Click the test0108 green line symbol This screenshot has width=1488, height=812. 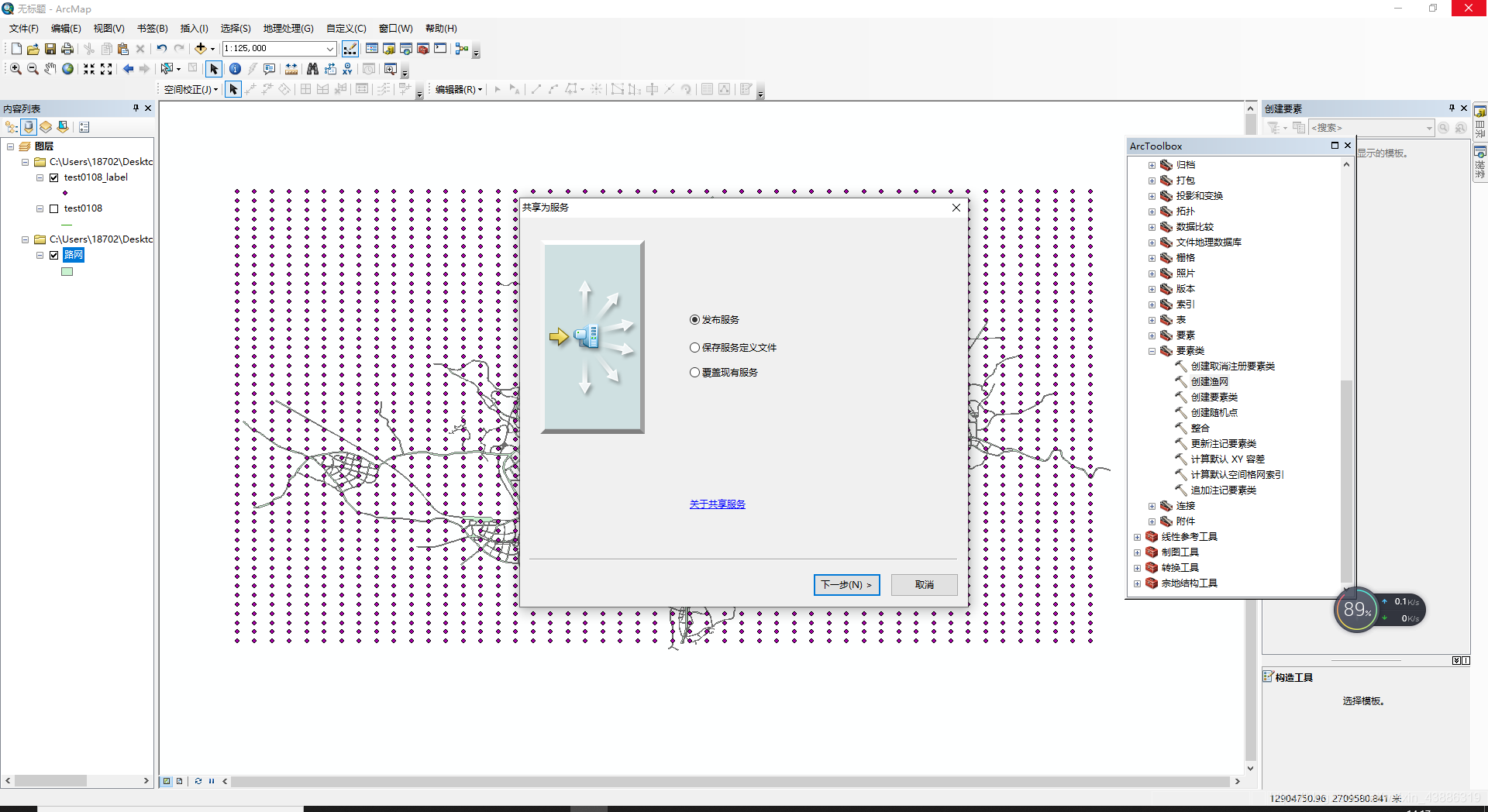67,225
